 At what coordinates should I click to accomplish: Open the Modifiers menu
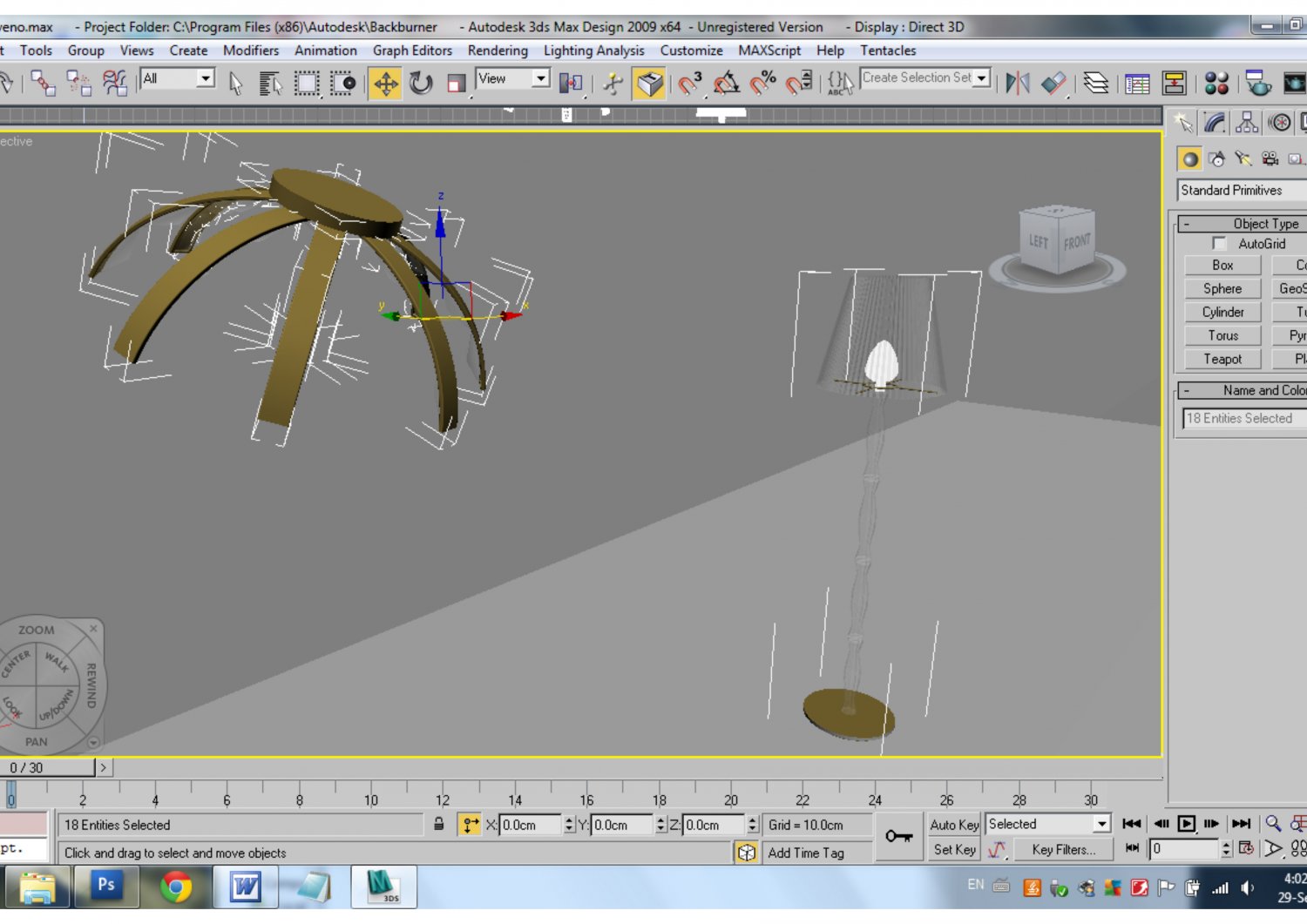click(251, 50)
